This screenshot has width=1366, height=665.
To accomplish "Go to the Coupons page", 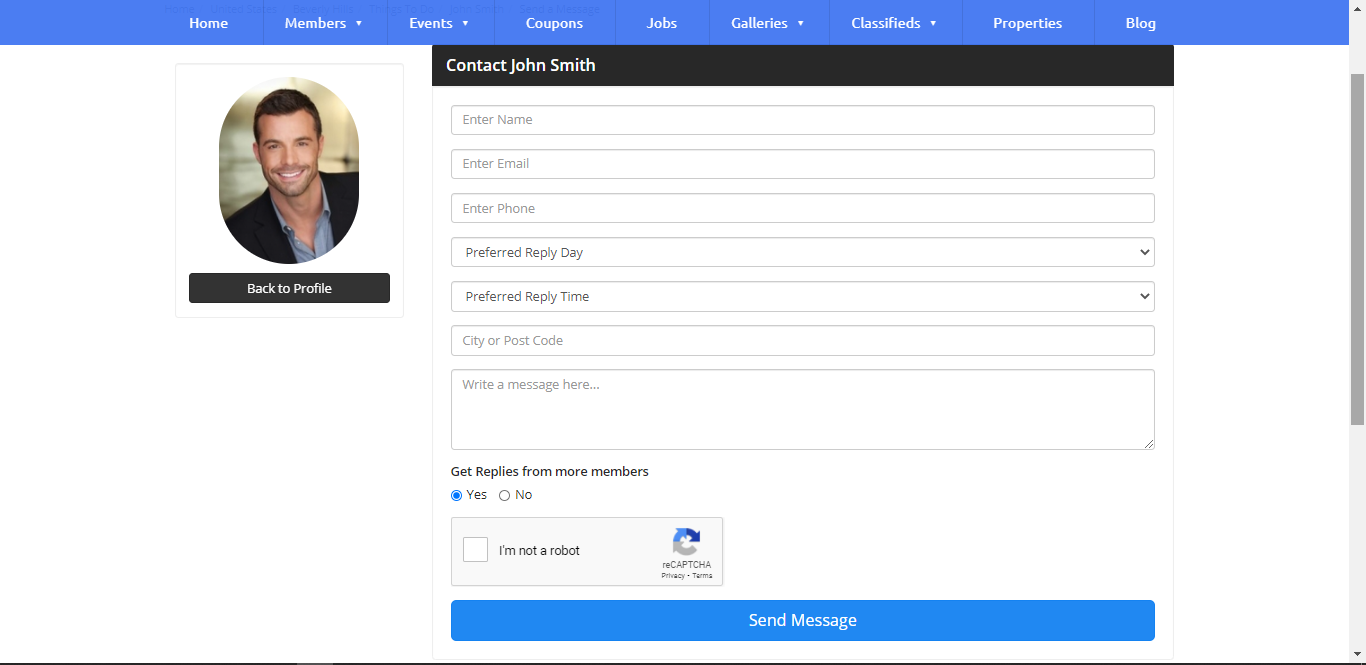I will coord(554,23).
